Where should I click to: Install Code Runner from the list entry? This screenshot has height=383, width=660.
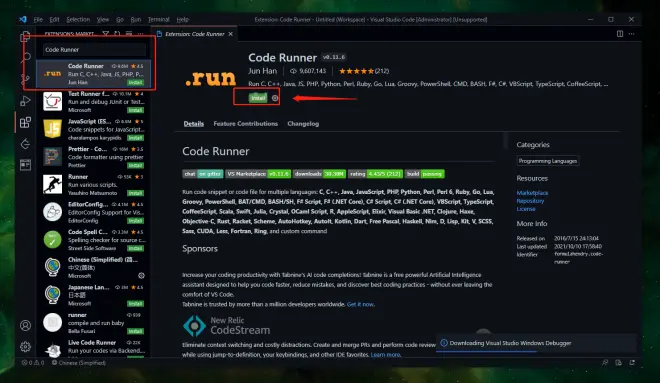[136, 82]
